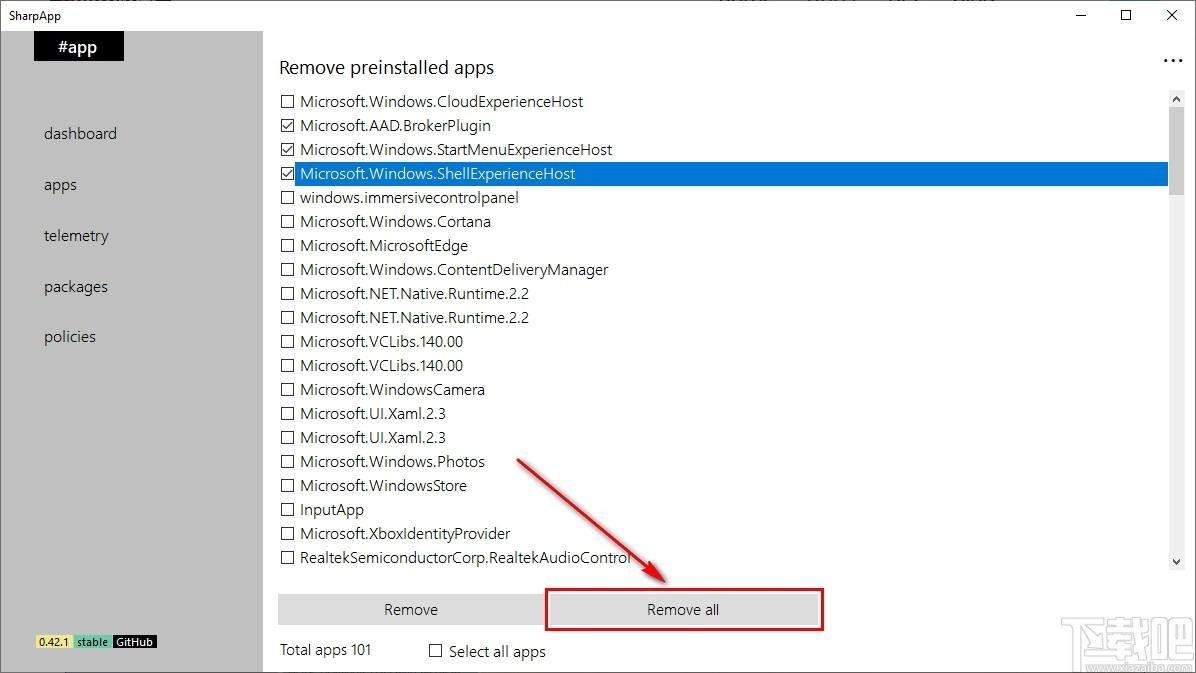Image resolution: width=1196 pixels, height=673 pixels.
Task: Open the three-dot more options menu
Action: click(1172, 61)
